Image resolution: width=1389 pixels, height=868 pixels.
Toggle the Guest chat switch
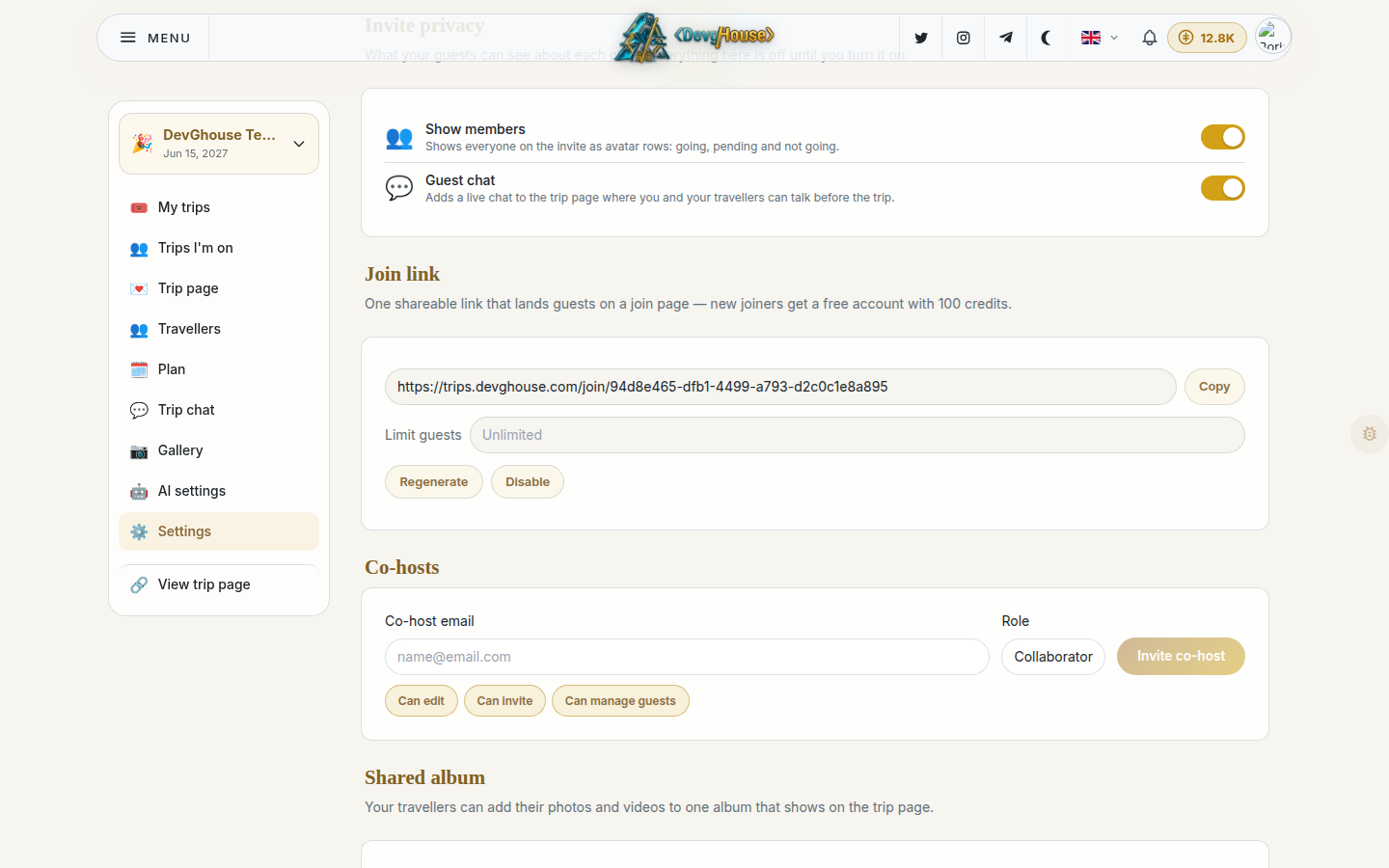[1222, 188]
